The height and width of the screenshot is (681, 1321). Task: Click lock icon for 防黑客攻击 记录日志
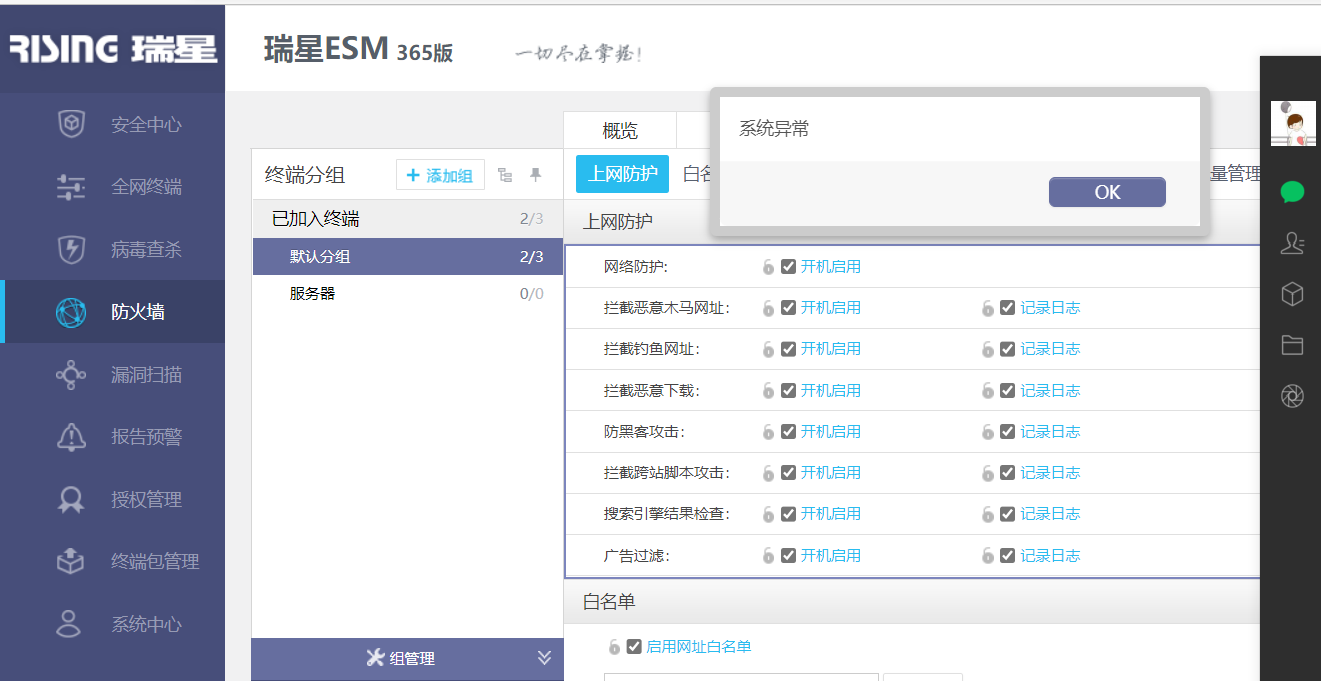(988, 432)
